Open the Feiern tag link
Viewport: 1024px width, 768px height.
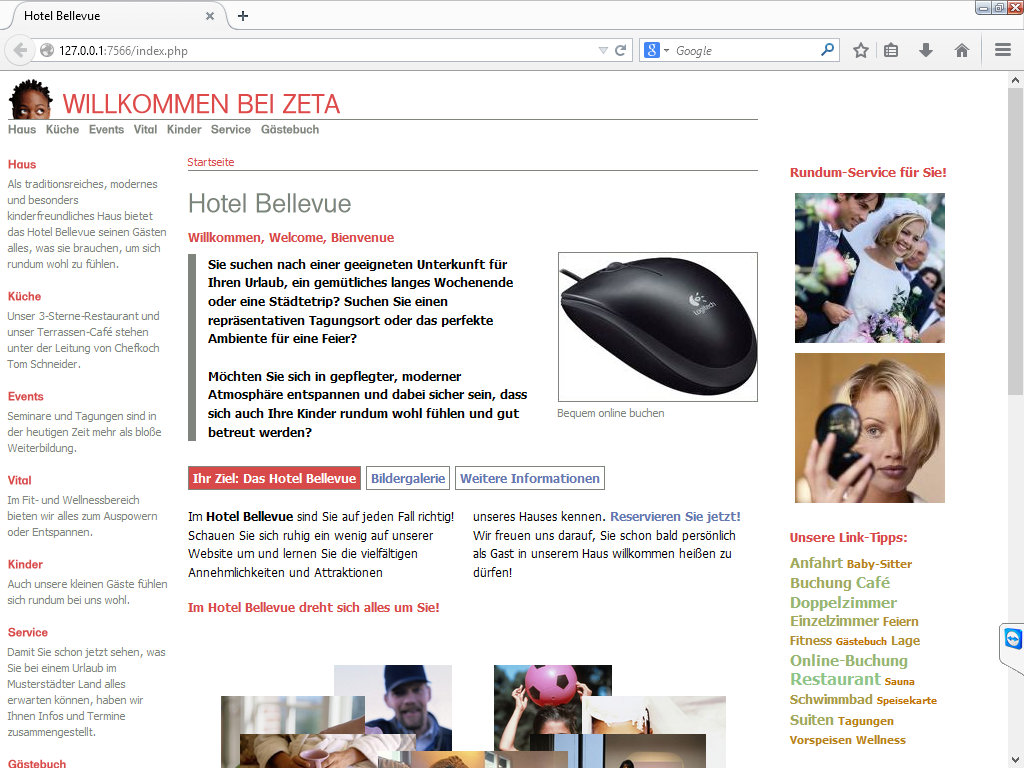coord(901,622)
